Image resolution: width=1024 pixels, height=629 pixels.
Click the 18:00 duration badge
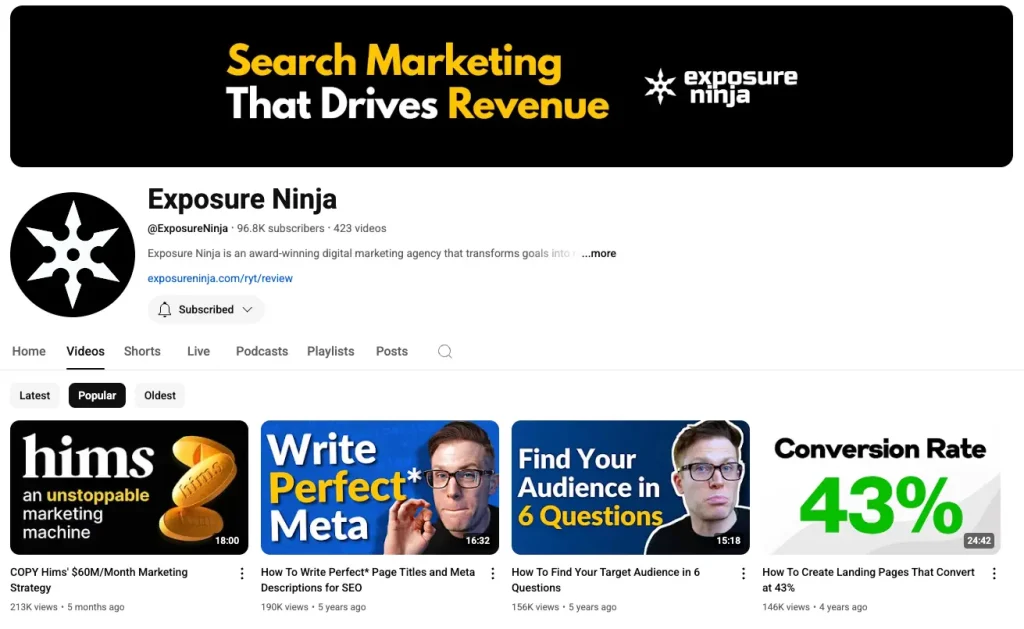pyautogui.click(x=227, y=541)
